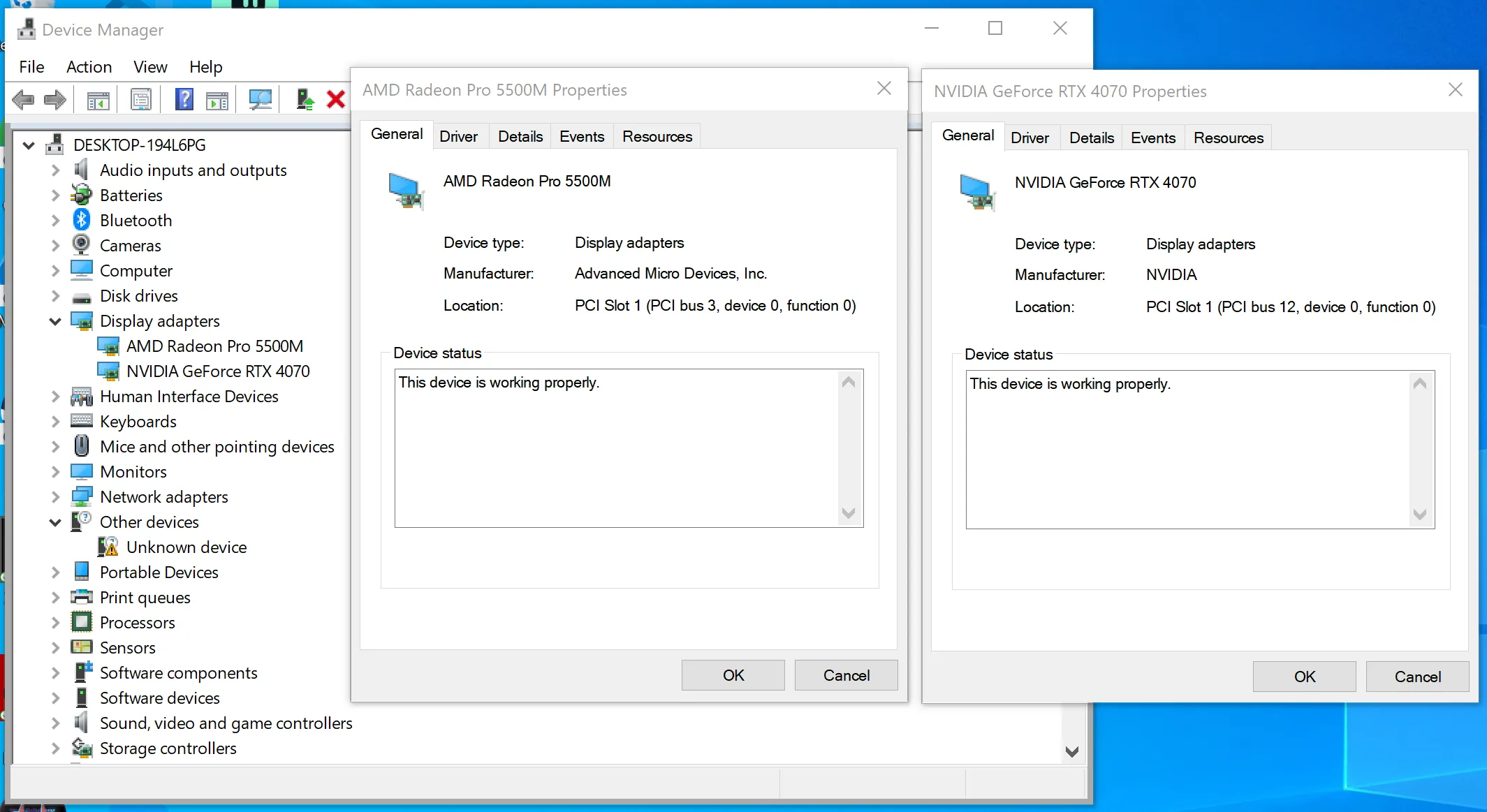The image size is (1487, 812).
Task: Click Cancel in NVIDIA GeForce Properties dialog
Action: 1418,677
